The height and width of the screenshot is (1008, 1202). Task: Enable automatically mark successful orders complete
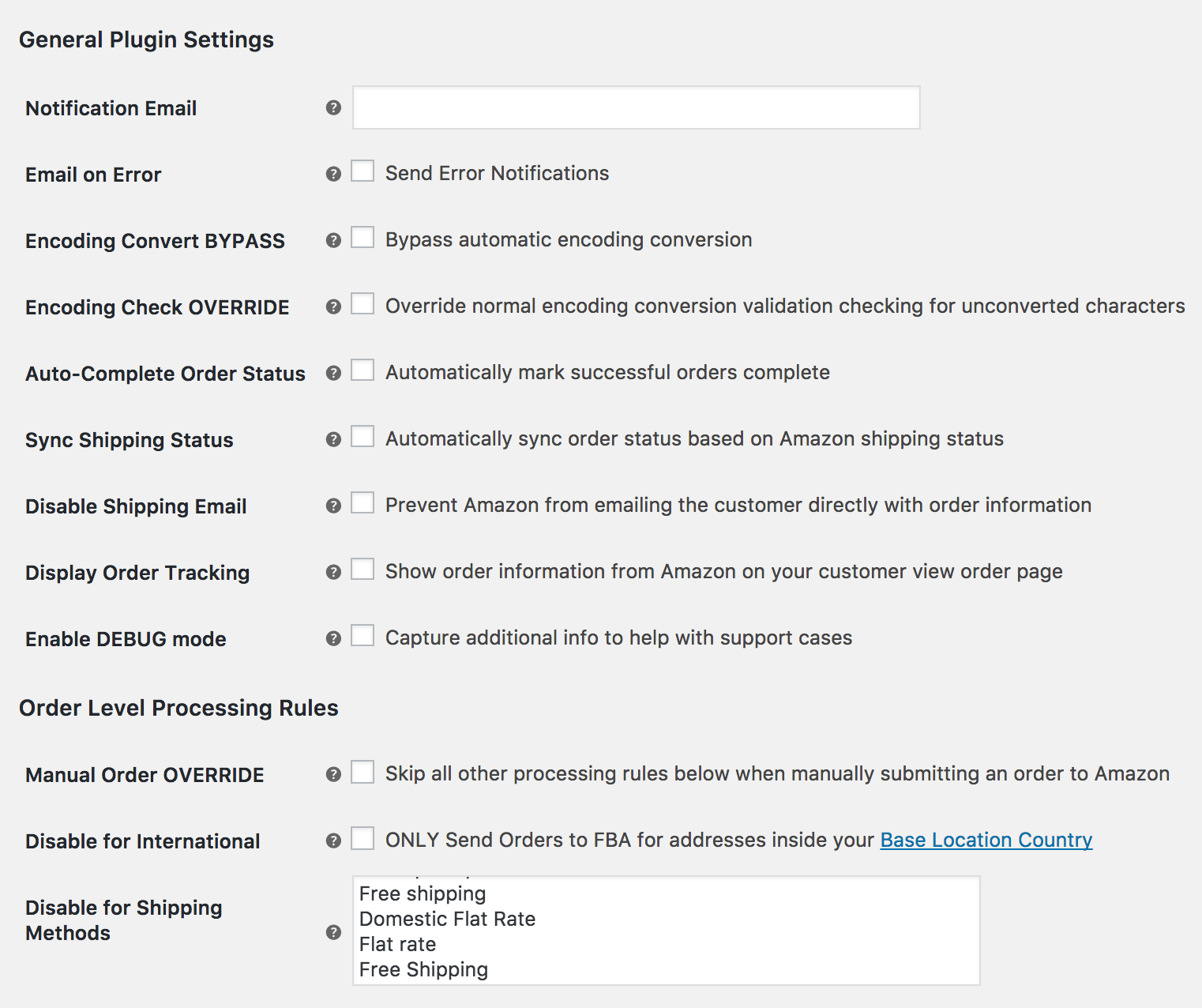coord(362,370)
